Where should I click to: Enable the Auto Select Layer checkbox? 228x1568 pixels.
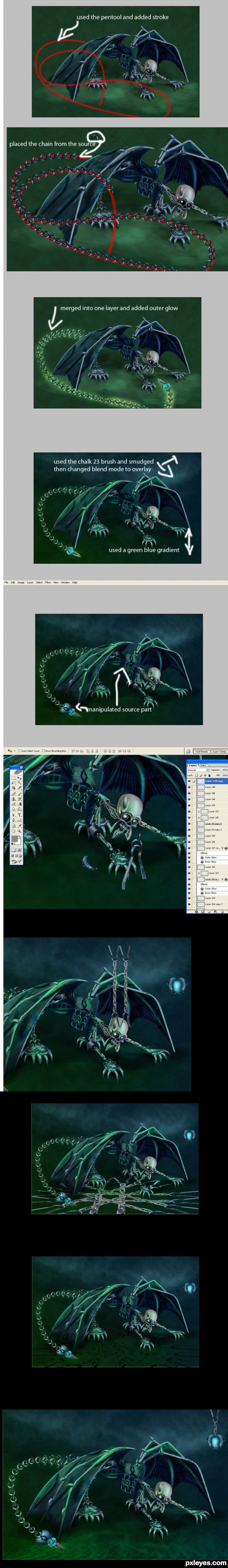pos(19,750)
